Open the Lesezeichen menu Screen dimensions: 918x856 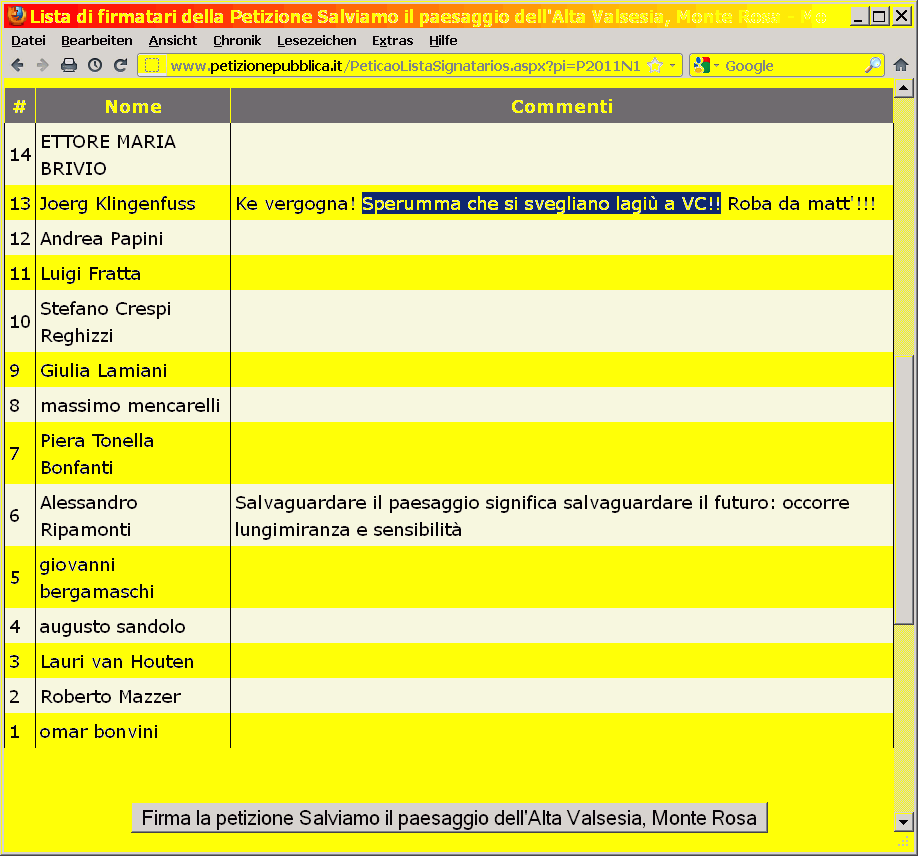tap(316, 40)
